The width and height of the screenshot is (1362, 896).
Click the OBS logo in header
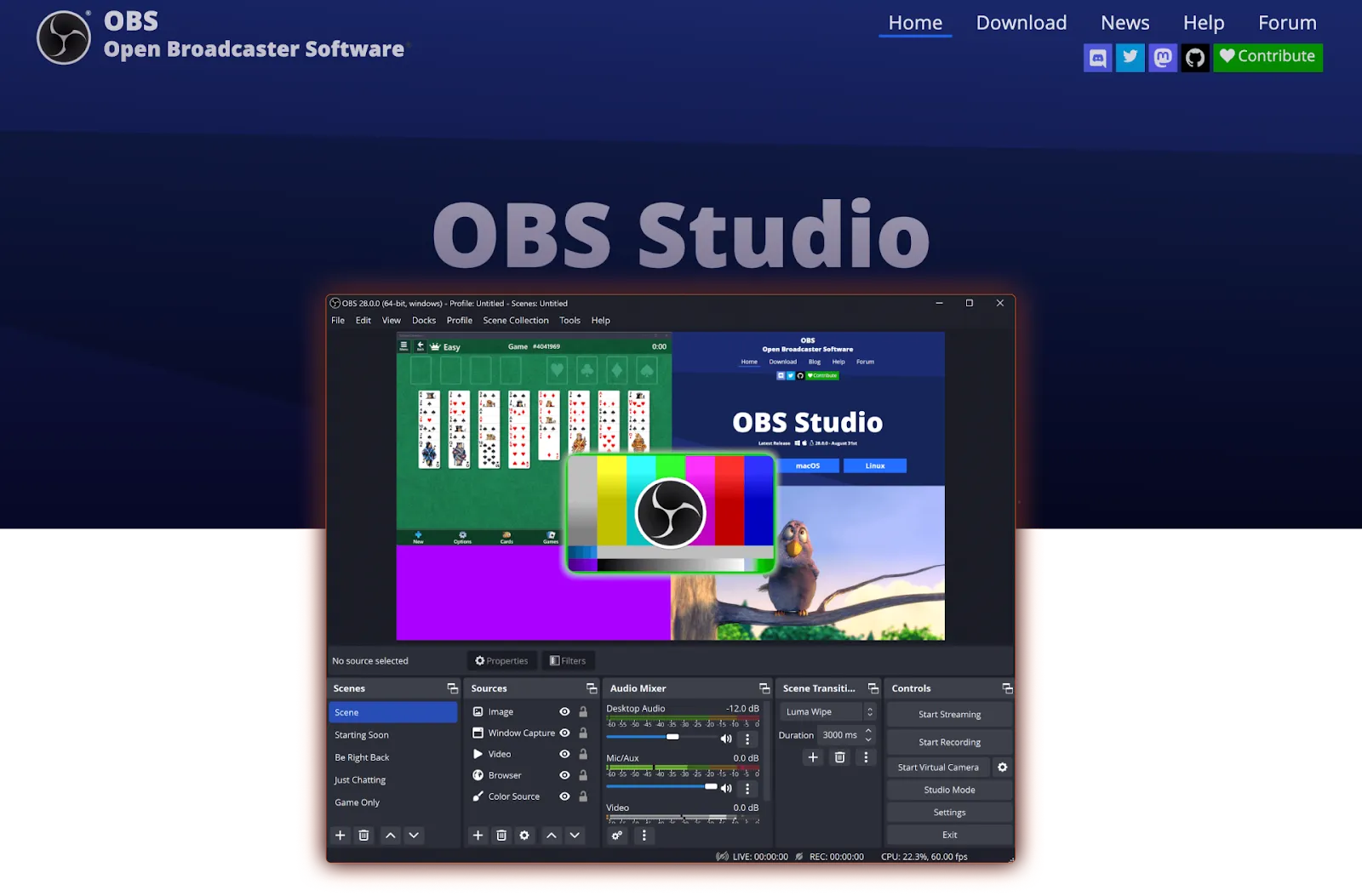tap(64, 37)
